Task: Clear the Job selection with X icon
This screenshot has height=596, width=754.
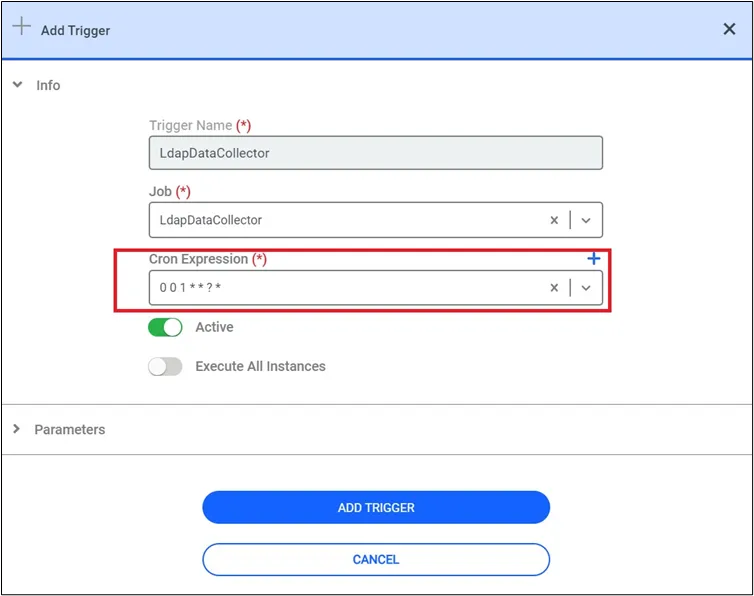Action: click(554, 220)
